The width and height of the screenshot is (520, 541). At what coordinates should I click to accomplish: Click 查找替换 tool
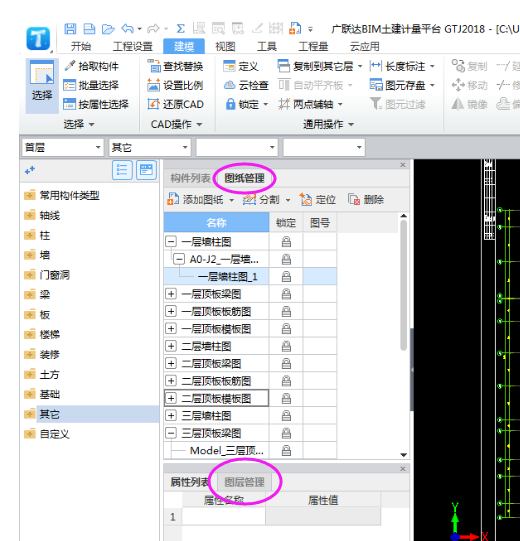point(175,66)
